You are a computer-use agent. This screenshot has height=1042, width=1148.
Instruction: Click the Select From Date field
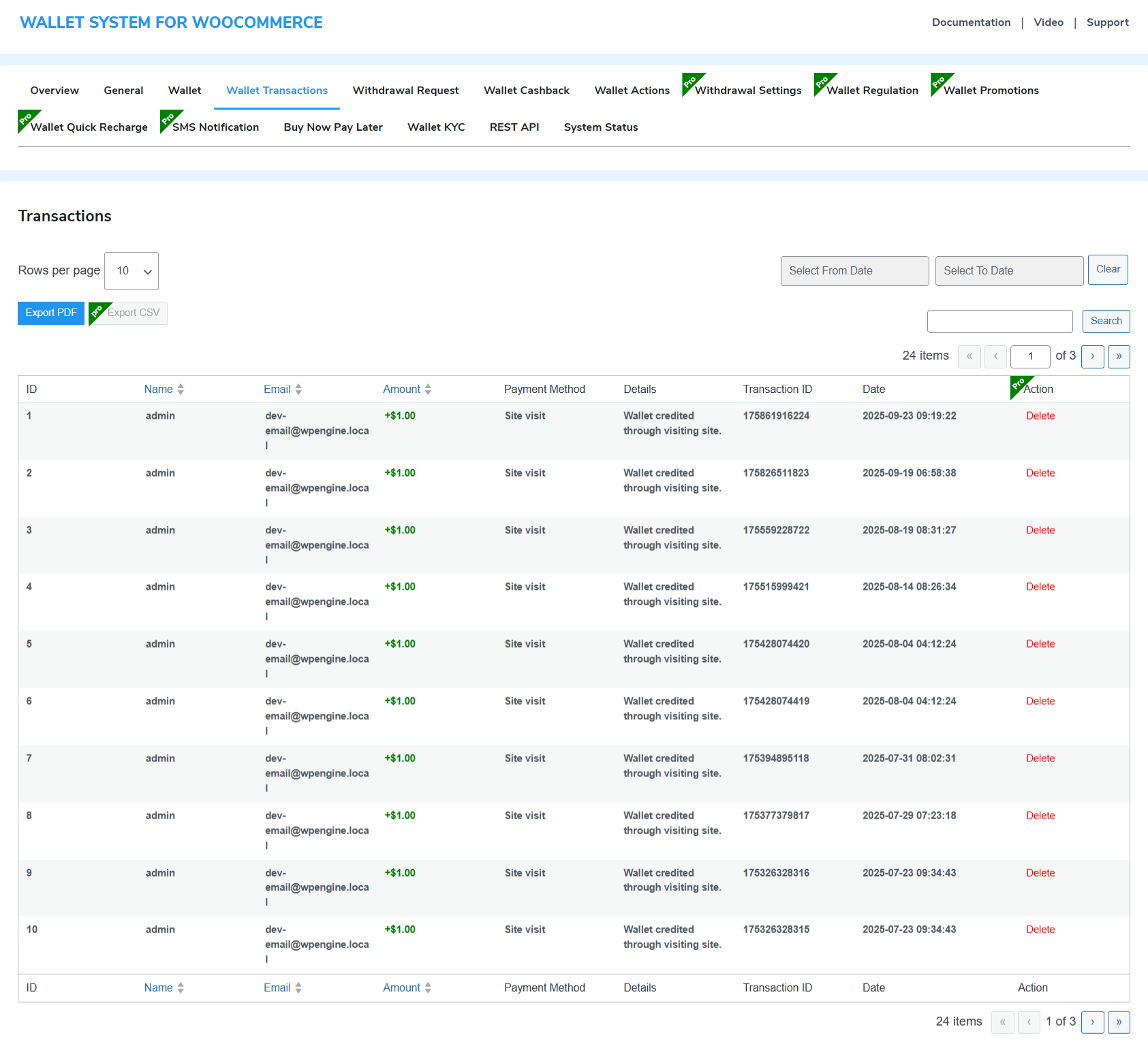(x=854, y=270)
